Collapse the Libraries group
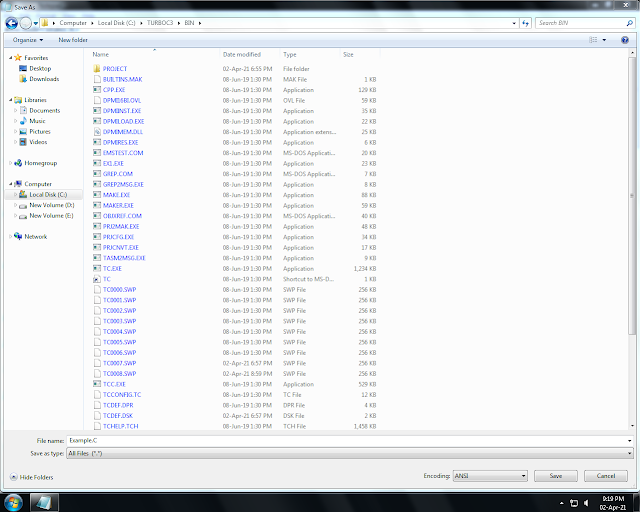The height and width of the screenshot is (512, 640). tap(11, 100)
